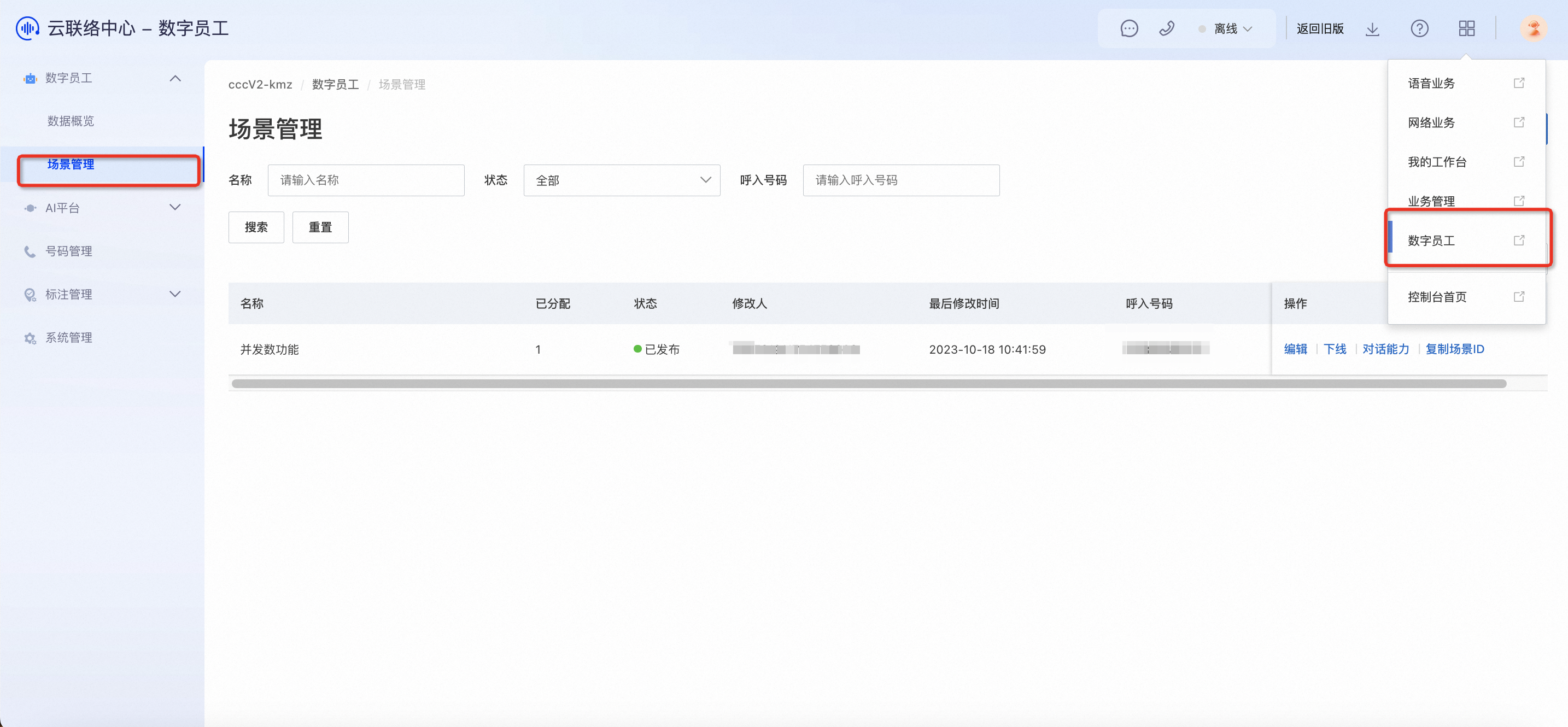1568x727 pixels.
Task: Click the table horizontal scrollbar
Action: [869, 384]
